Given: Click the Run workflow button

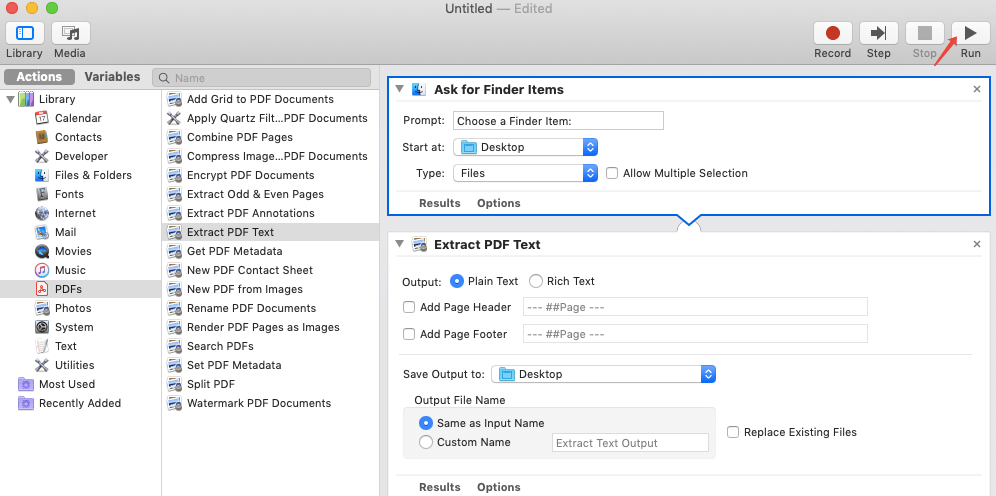Looking at the screenshot, I should 970,33.
